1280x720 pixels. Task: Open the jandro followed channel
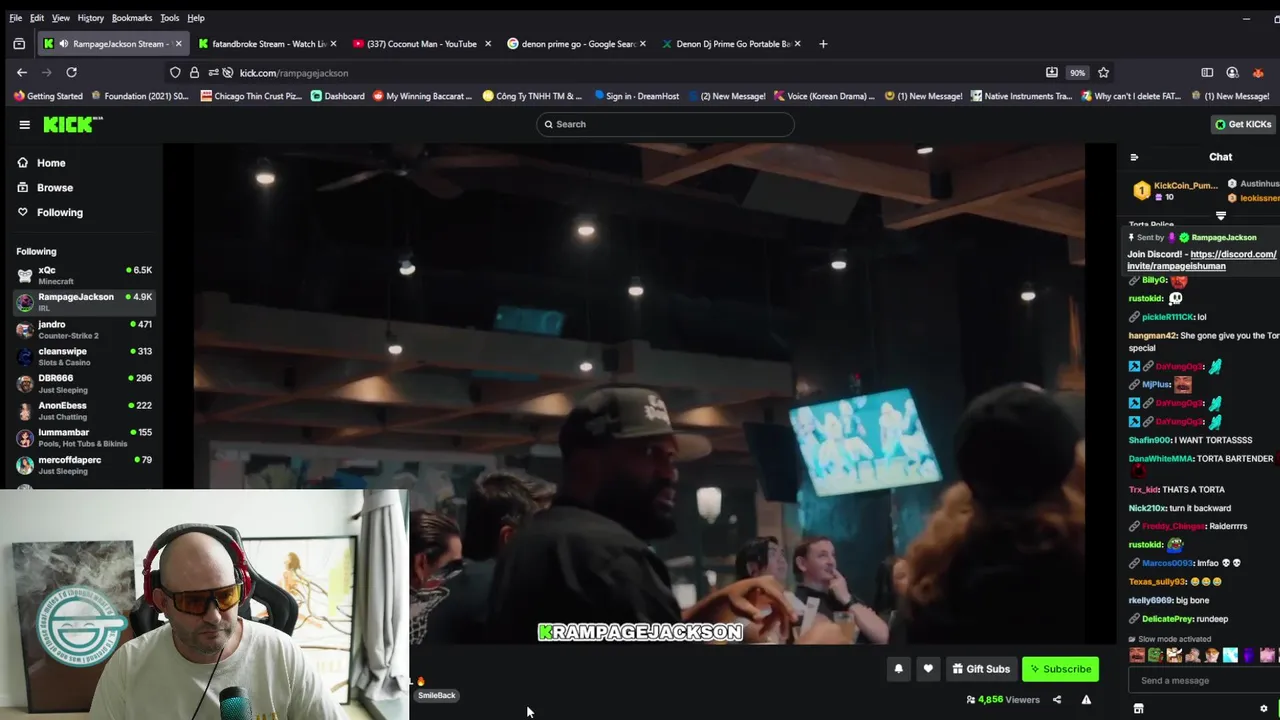pyautogui.click(x=84, y=330)
